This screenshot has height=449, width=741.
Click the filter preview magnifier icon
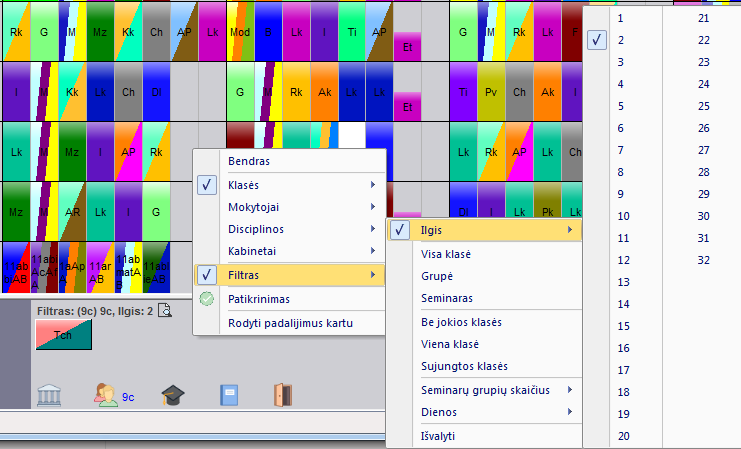pos(165,310)
